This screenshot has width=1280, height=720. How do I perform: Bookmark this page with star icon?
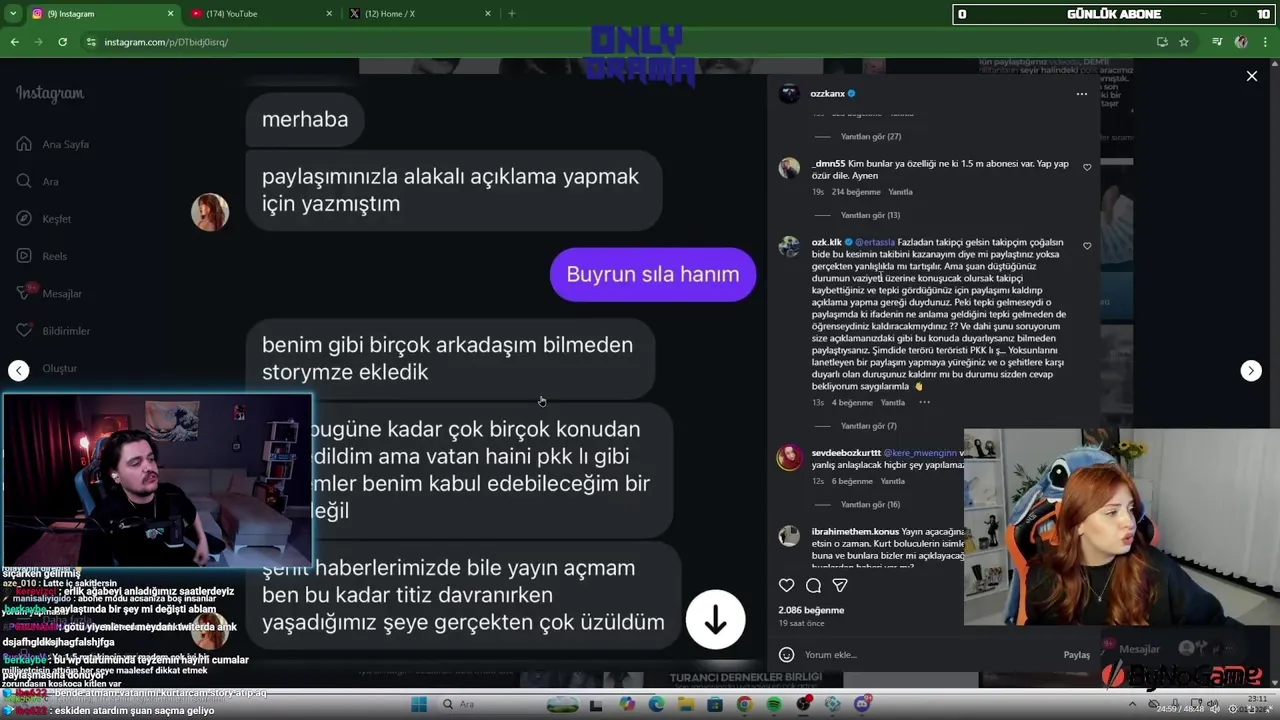pyautogui.click(x=1184, y=42)
